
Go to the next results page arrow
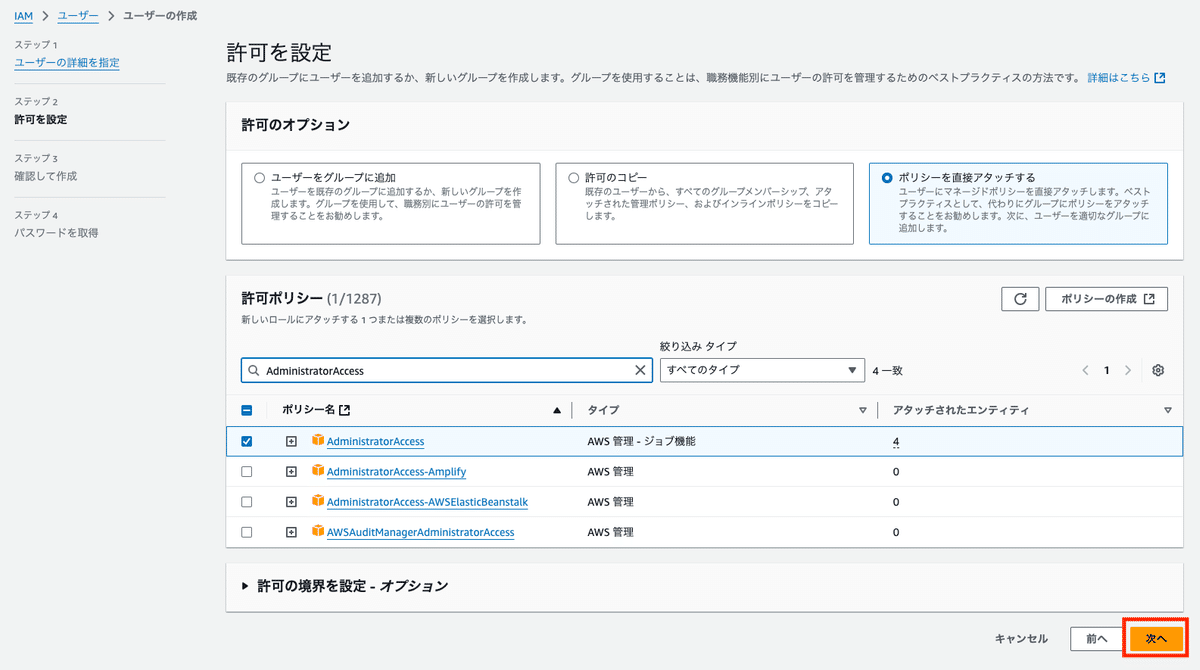[1128, 370]
